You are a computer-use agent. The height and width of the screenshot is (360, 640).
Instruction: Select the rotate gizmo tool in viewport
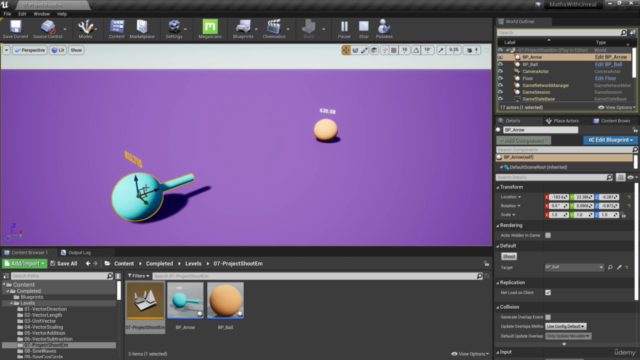355,50
